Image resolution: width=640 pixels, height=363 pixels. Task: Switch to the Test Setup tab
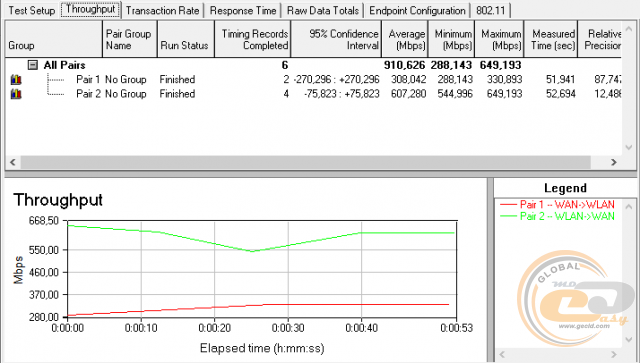31,10
